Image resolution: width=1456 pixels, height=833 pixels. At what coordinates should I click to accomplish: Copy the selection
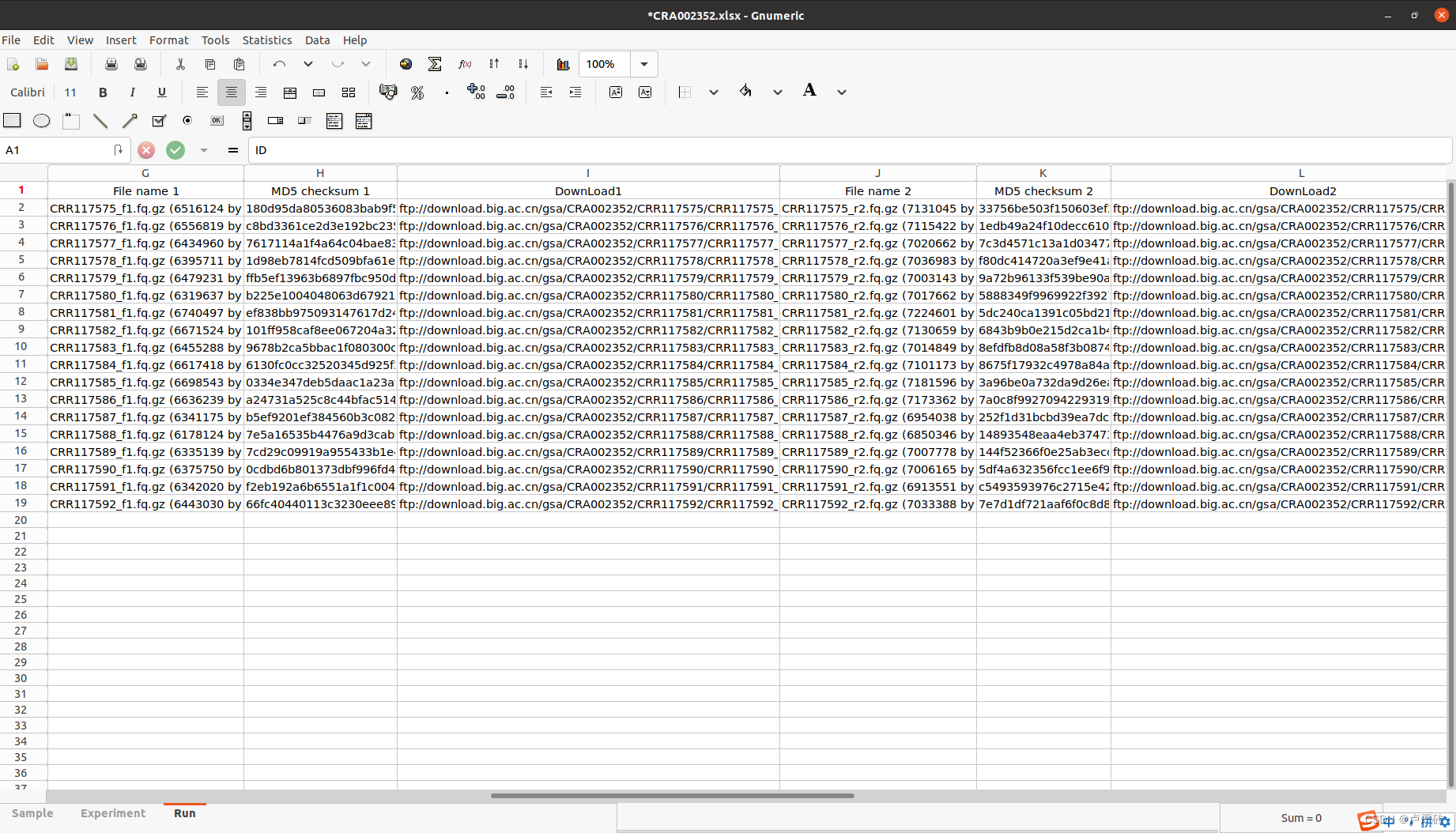(x=209, y=64)
